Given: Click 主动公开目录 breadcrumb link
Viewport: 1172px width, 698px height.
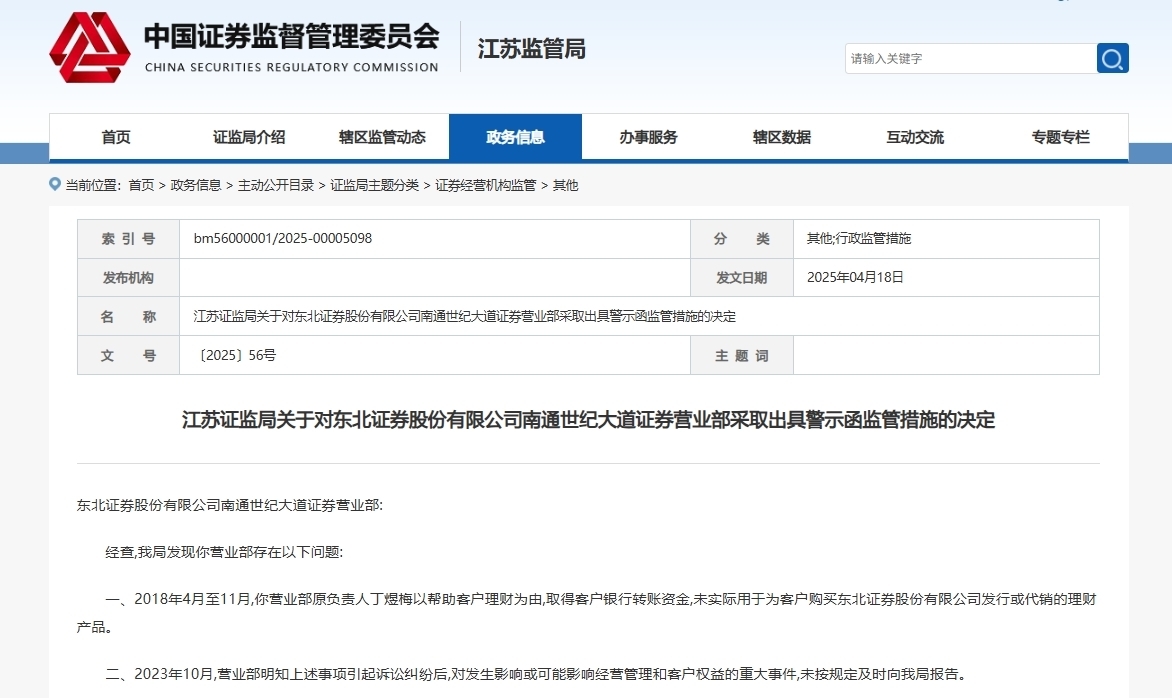Looking at the screenshot, I should pos(276,185).
